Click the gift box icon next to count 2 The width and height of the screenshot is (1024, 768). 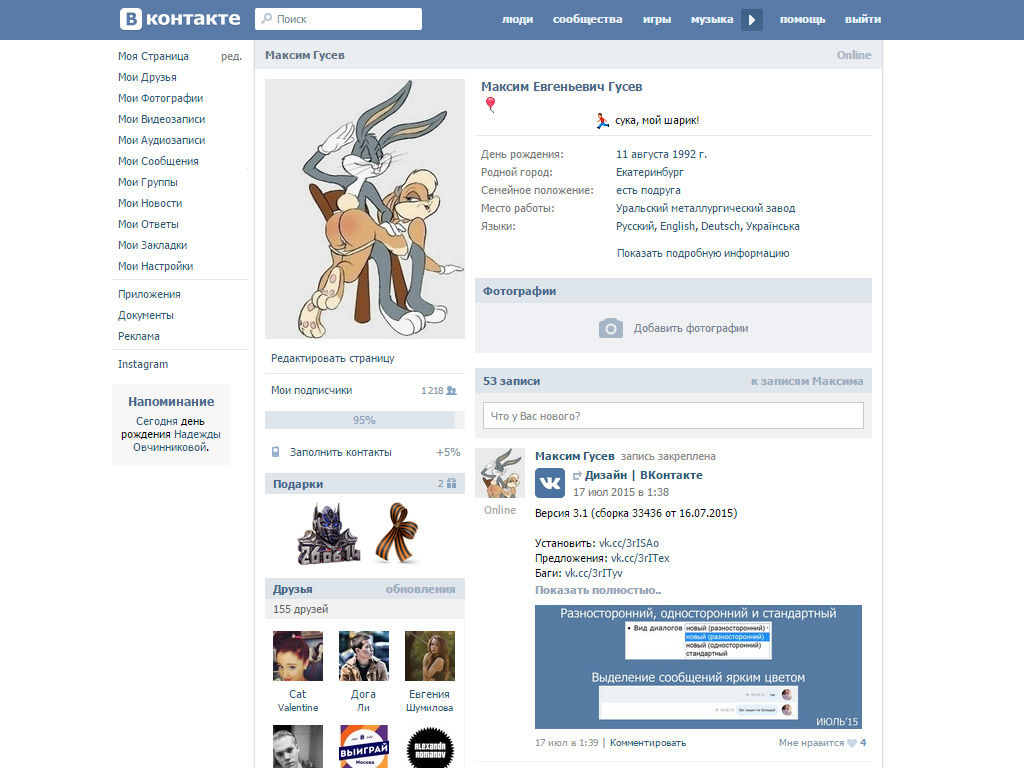pyautogui.click(x=451, y=483)
